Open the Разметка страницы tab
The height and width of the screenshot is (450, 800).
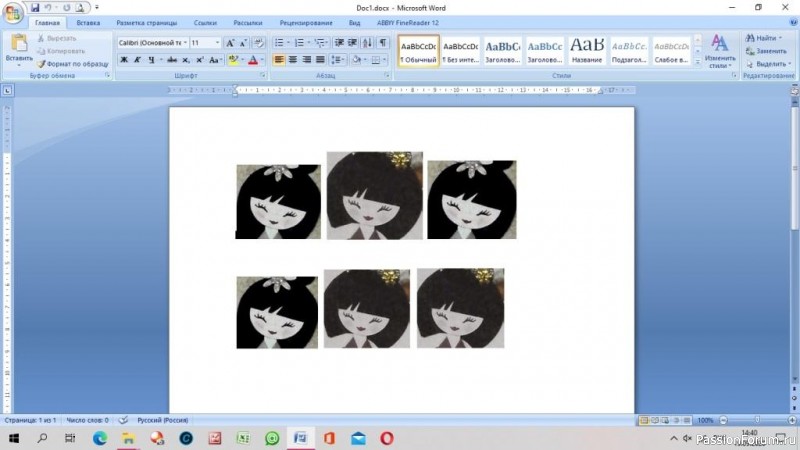[146, 21]
